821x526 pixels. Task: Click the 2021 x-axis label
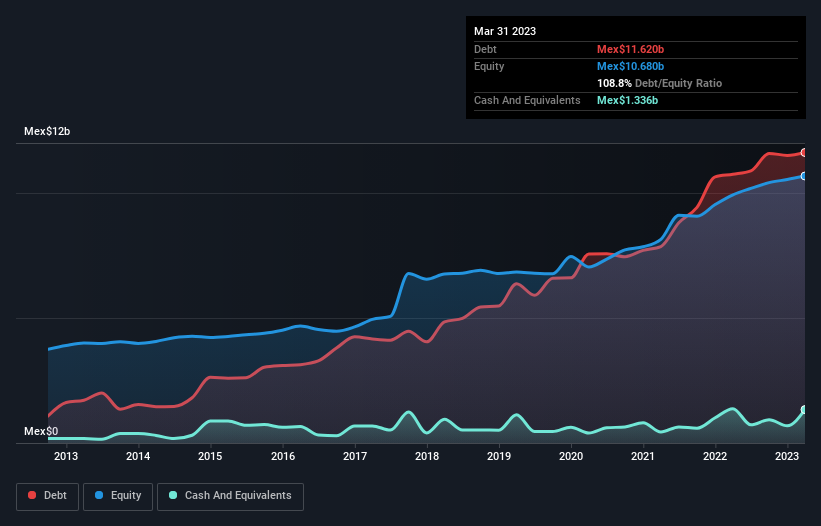642,456
